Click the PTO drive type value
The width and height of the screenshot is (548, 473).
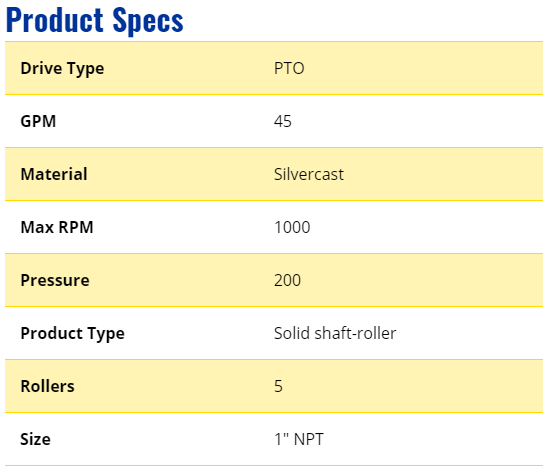[289, 68]
